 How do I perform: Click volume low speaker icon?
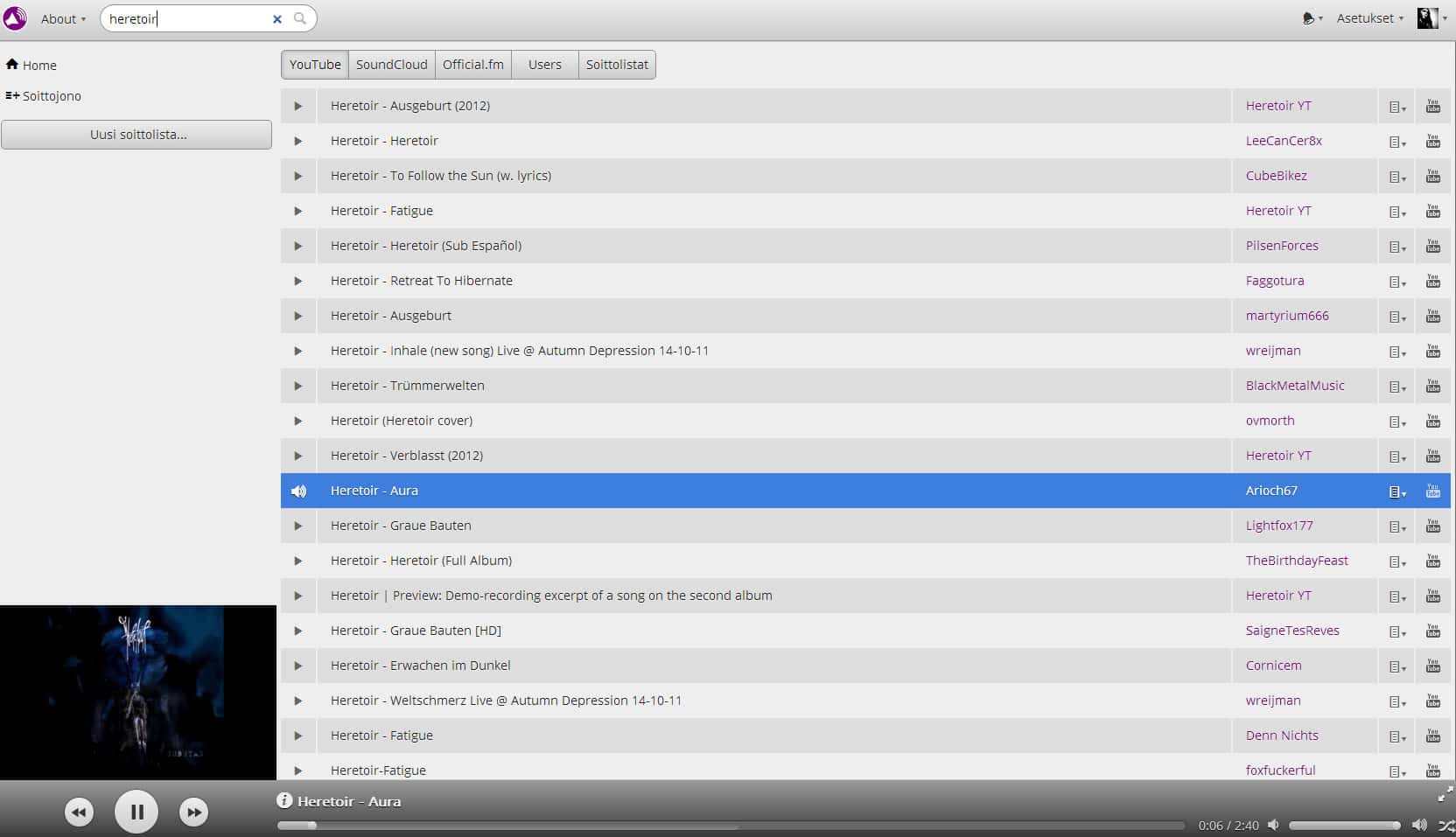[x=1273, y=825]
